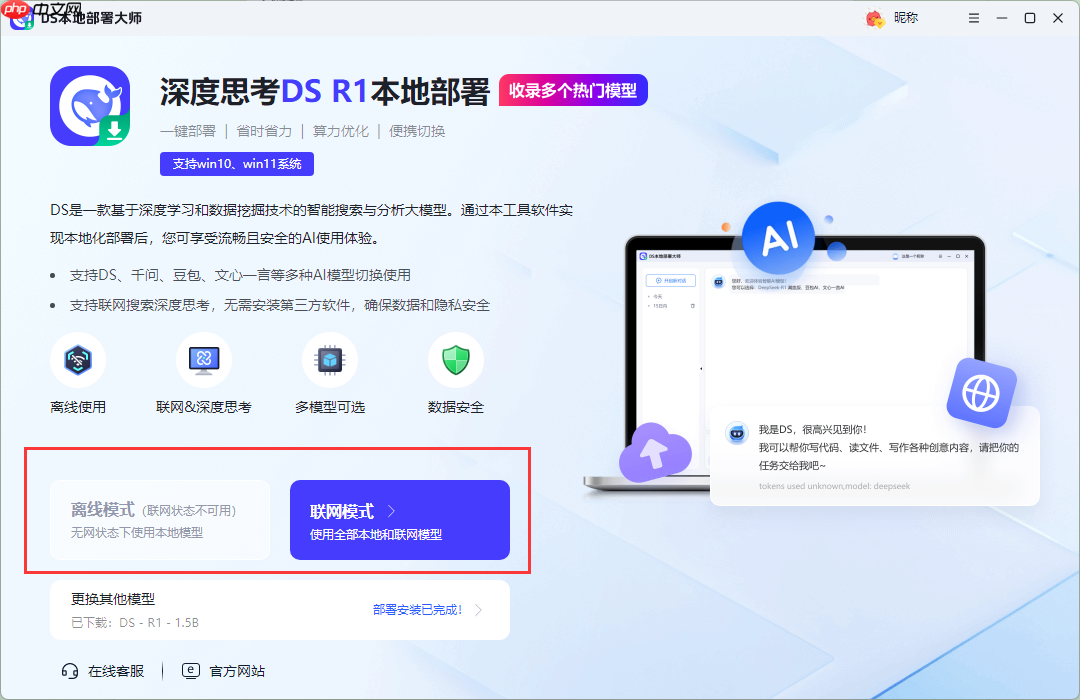
Task: Enable 联网模式 online mode
Action: [x=398, y=520]
